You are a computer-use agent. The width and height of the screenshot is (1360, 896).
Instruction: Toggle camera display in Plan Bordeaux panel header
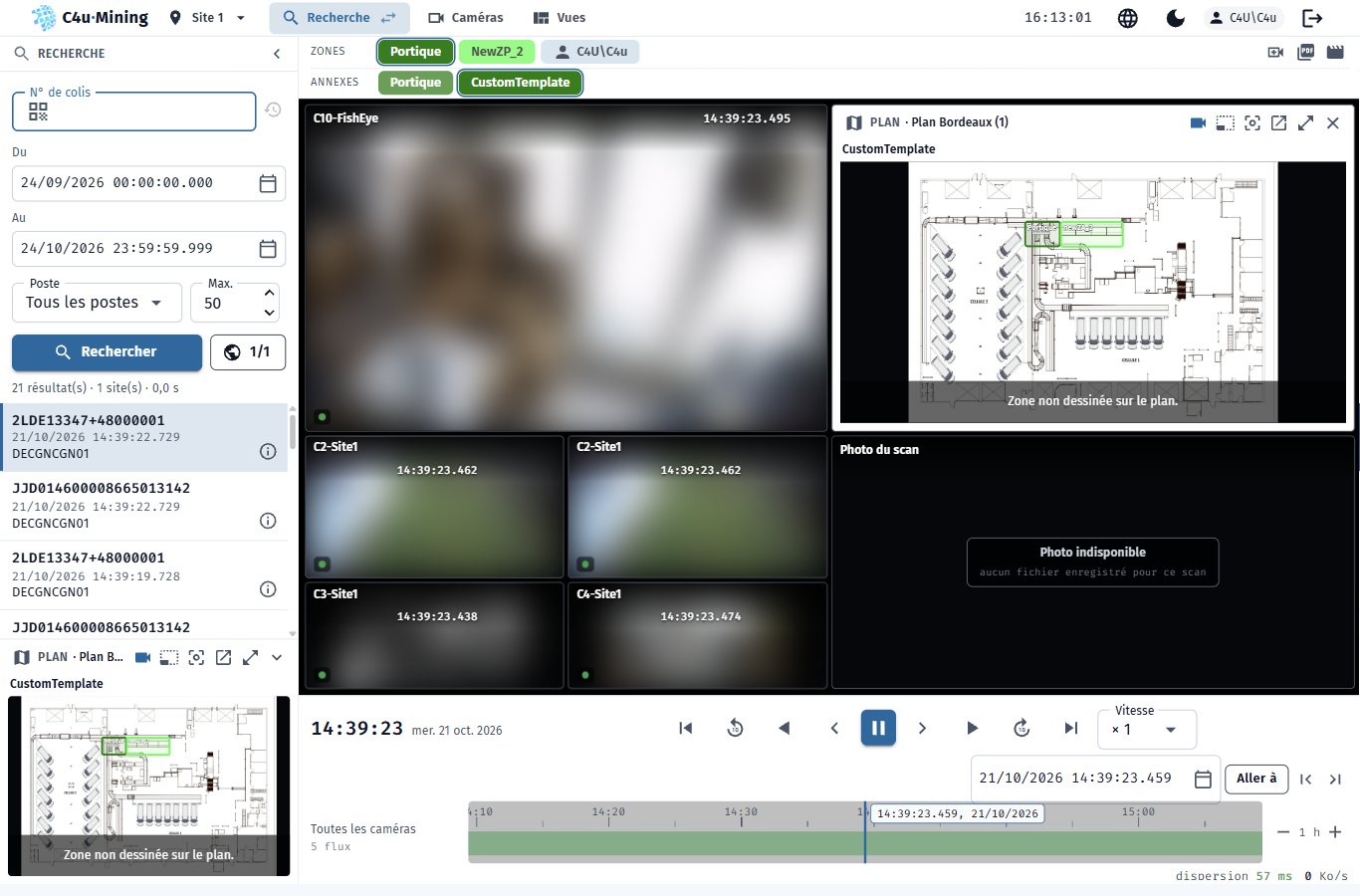point(1199,122)
